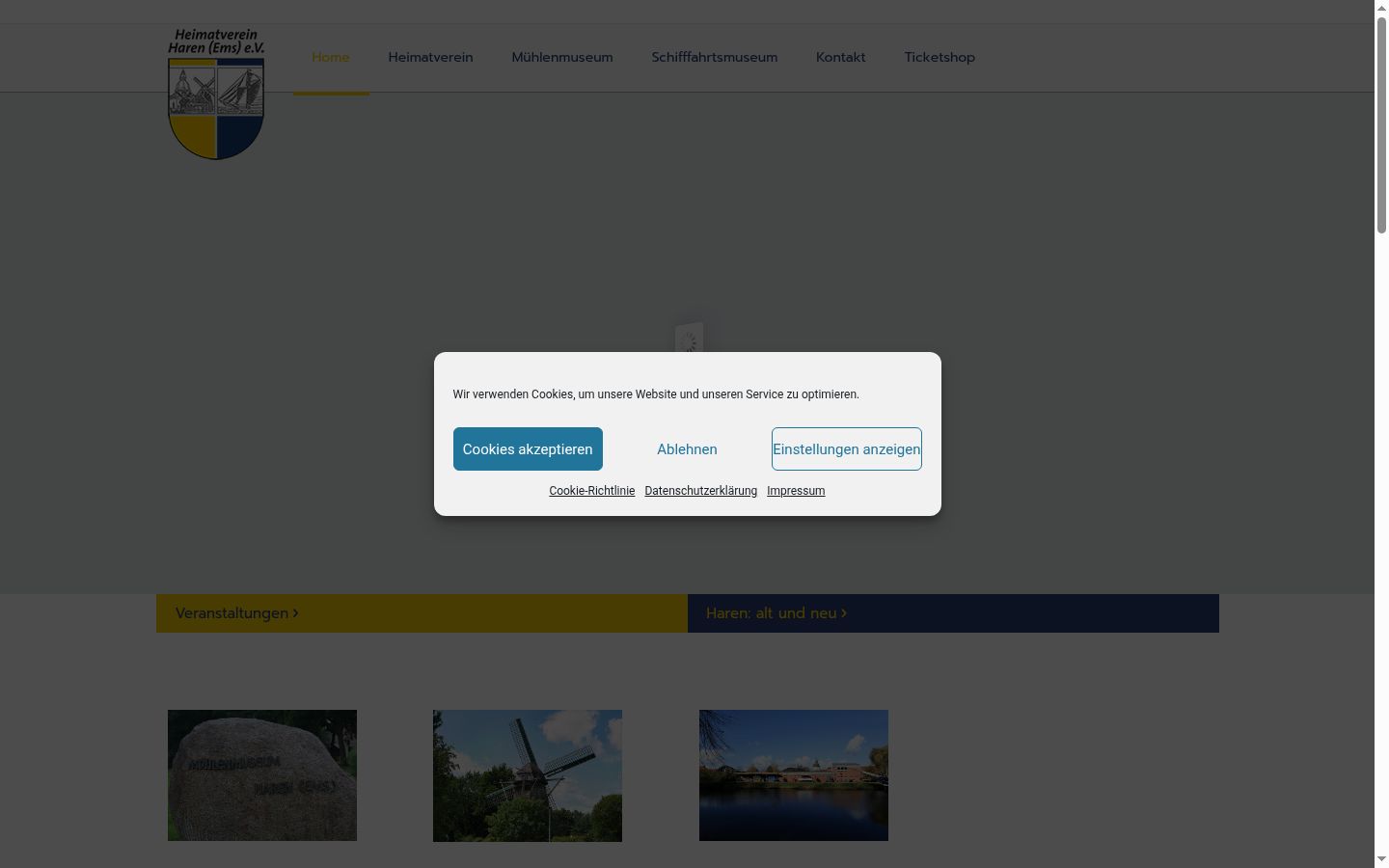Open the Impressum link
Image resolution: width=1389 pixels, height=868 pixels.
point(796,491)
